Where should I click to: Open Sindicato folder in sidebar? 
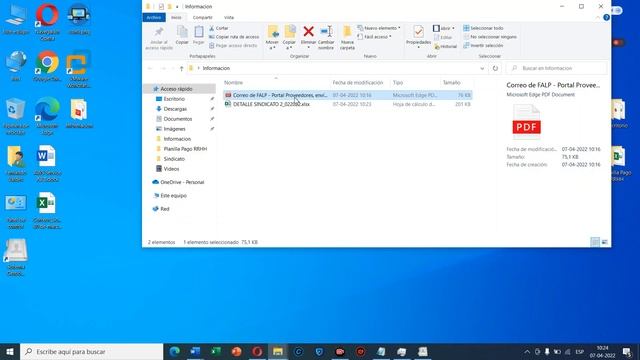174,159
